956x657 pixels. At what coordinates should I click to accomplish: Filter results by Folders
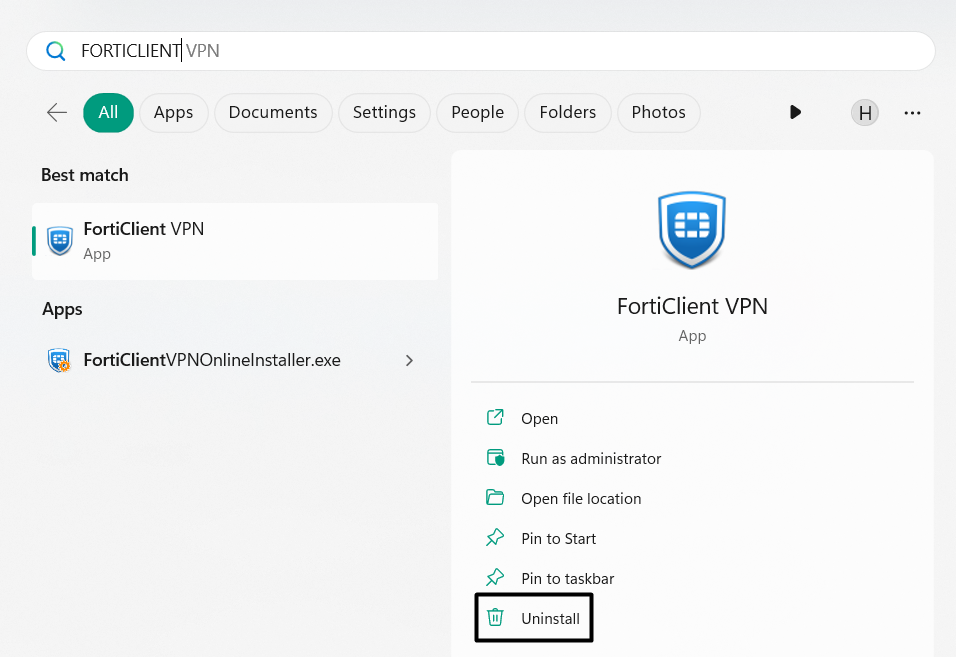[567, 112]
